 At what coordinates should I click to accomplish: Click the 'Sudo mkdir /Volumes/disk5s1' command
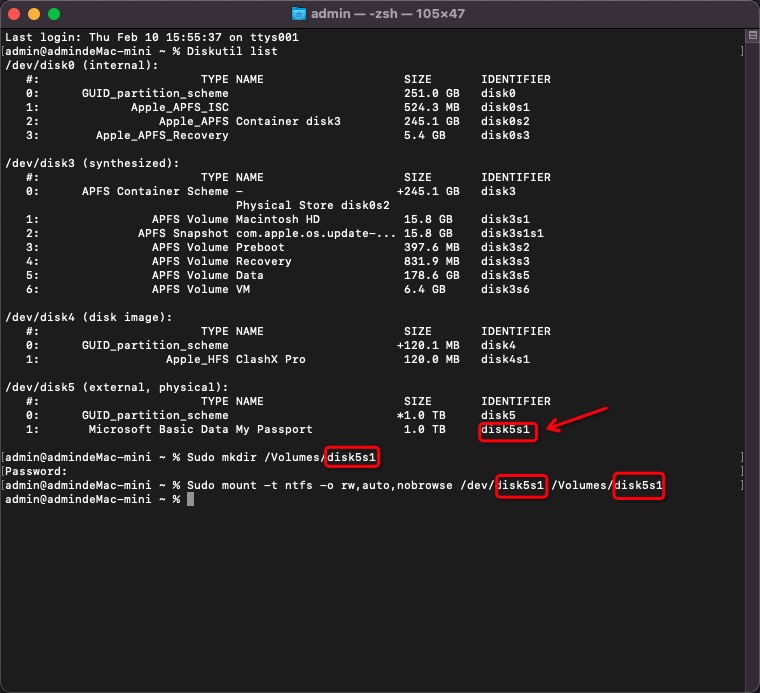pos(281,457)
